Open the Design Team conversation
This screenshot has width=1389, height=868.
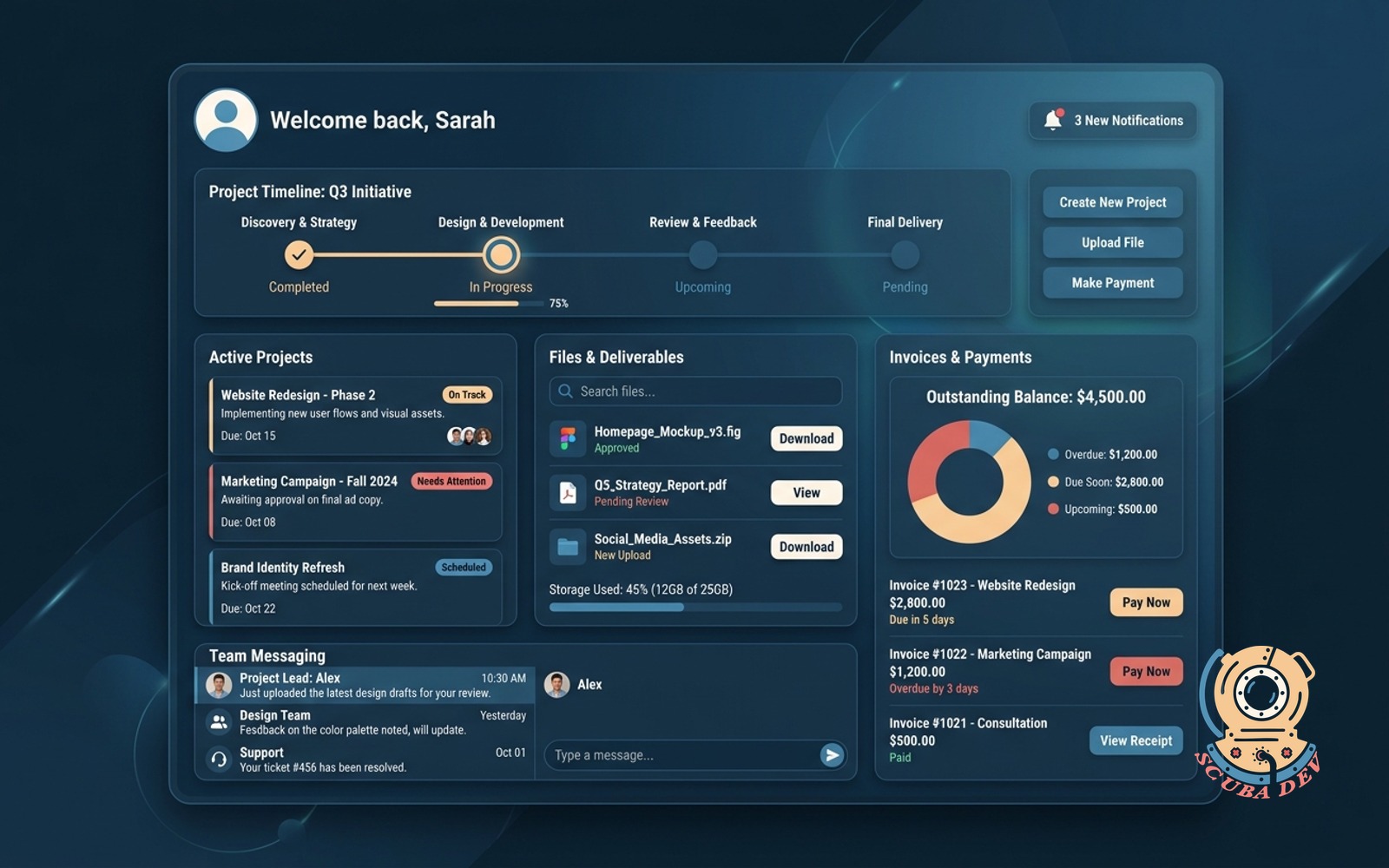[x=365, y=722]
